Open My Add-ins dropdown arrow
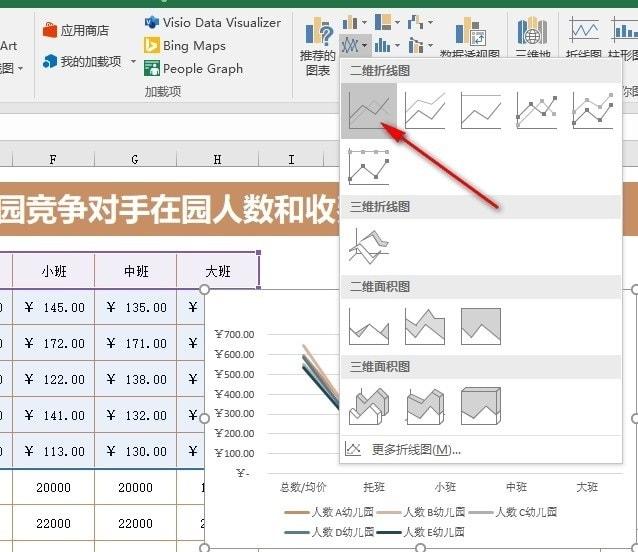The height and width of the screenshot is (552, 638). click(133, 62)
